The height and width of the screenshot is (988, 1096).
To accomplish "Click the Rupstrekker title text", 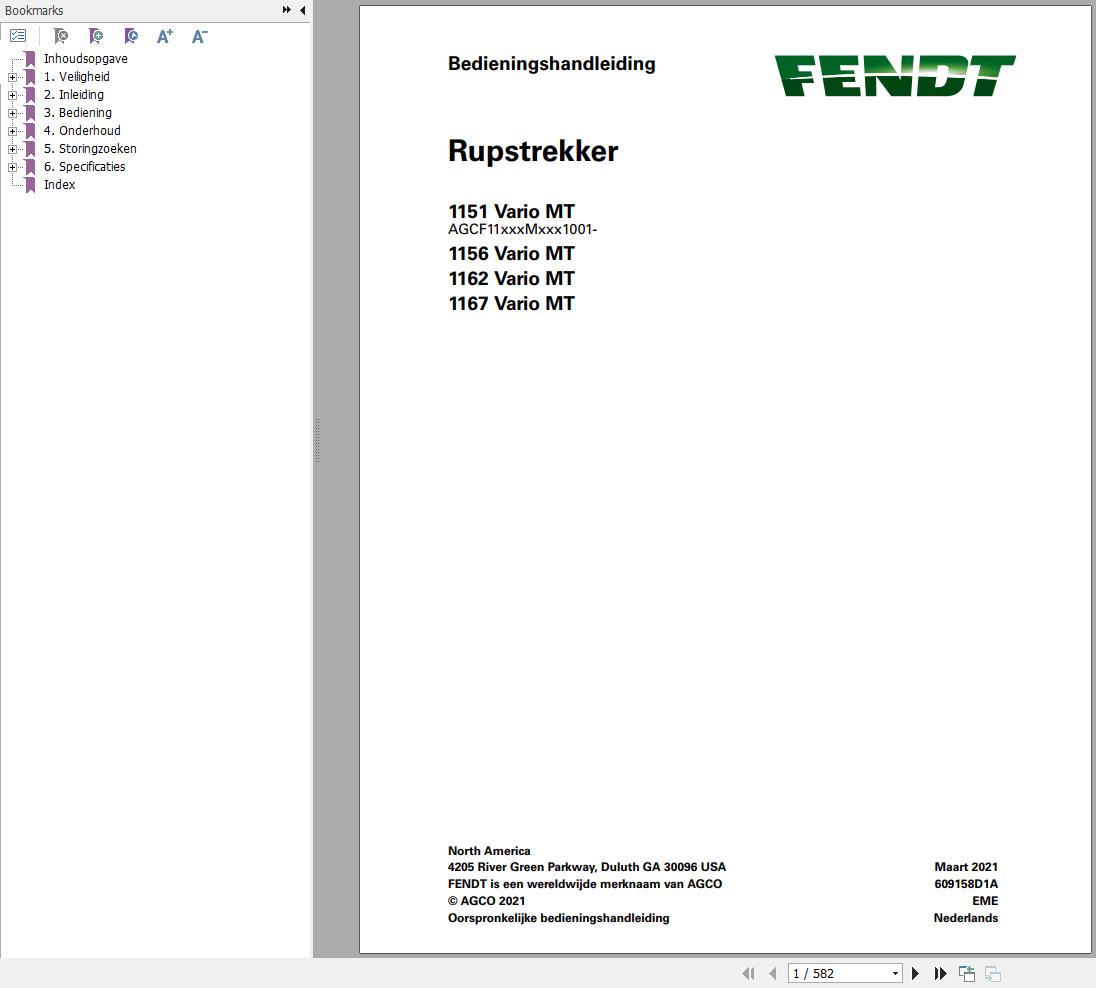I will 533,151.
